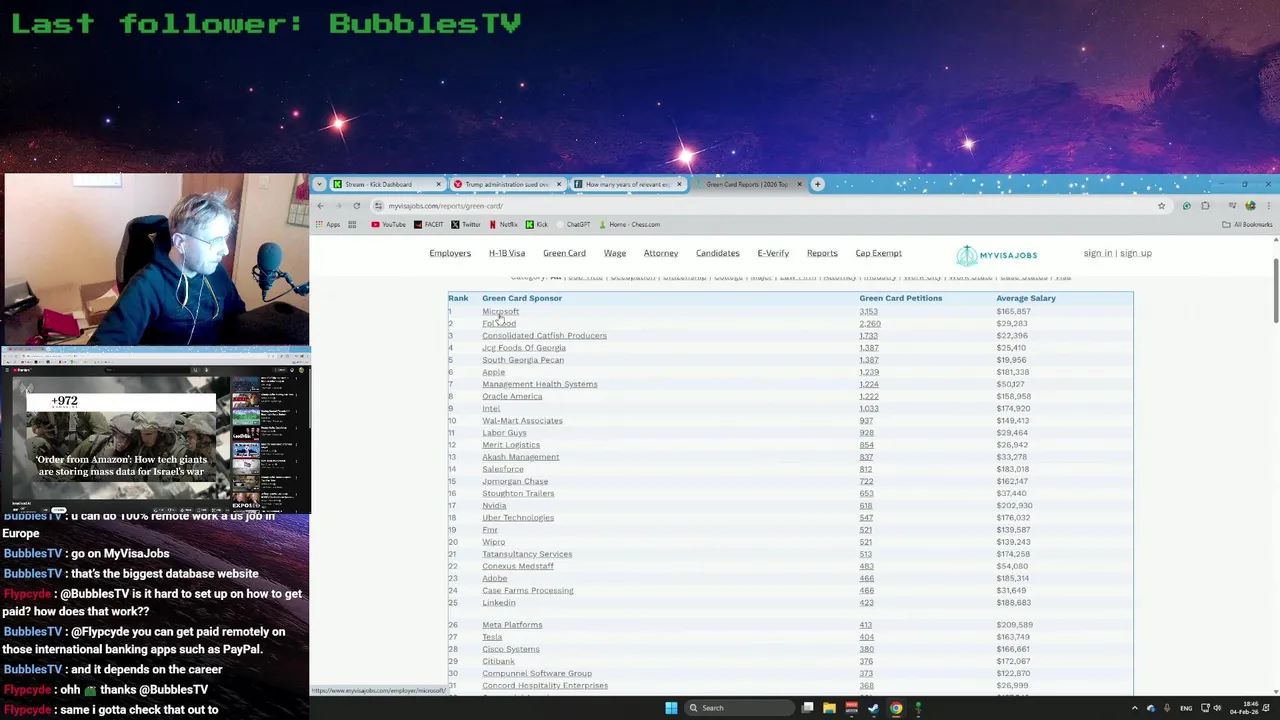Image resolution: width=1280 pixels, height=720 pixels.
Task: Open the All Bookmarks folder
Action: point(1246,224)
